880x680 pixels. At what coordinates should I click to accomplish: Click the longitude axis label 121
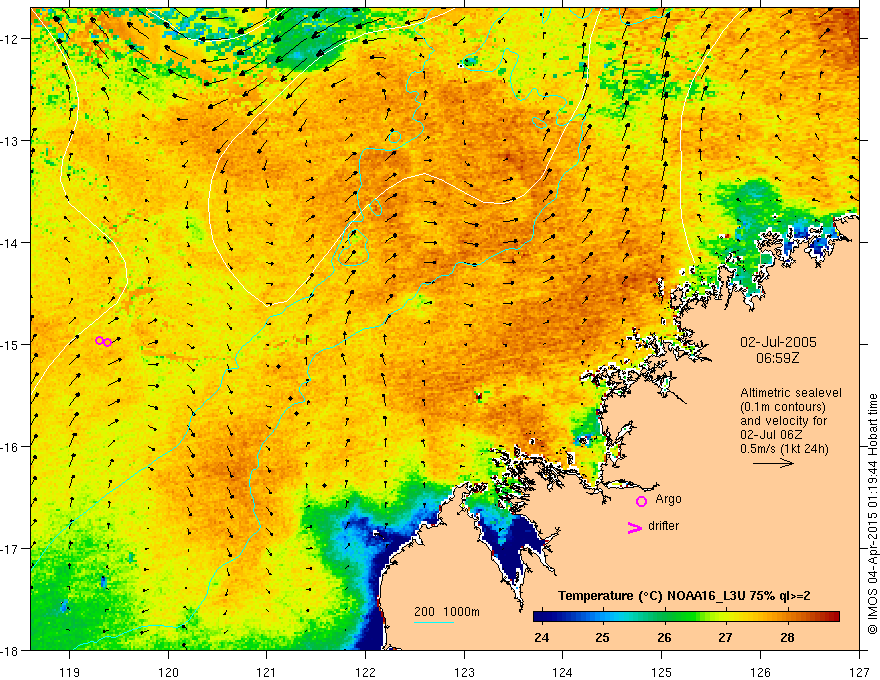click(267, 672)
